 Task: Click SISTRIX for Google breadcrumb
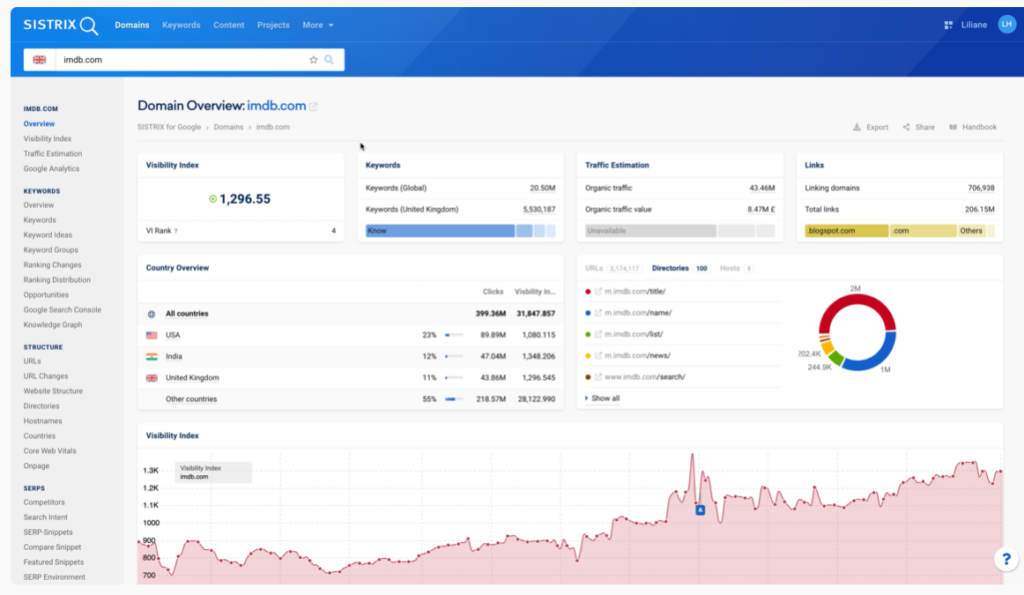(x=169, y=127)
